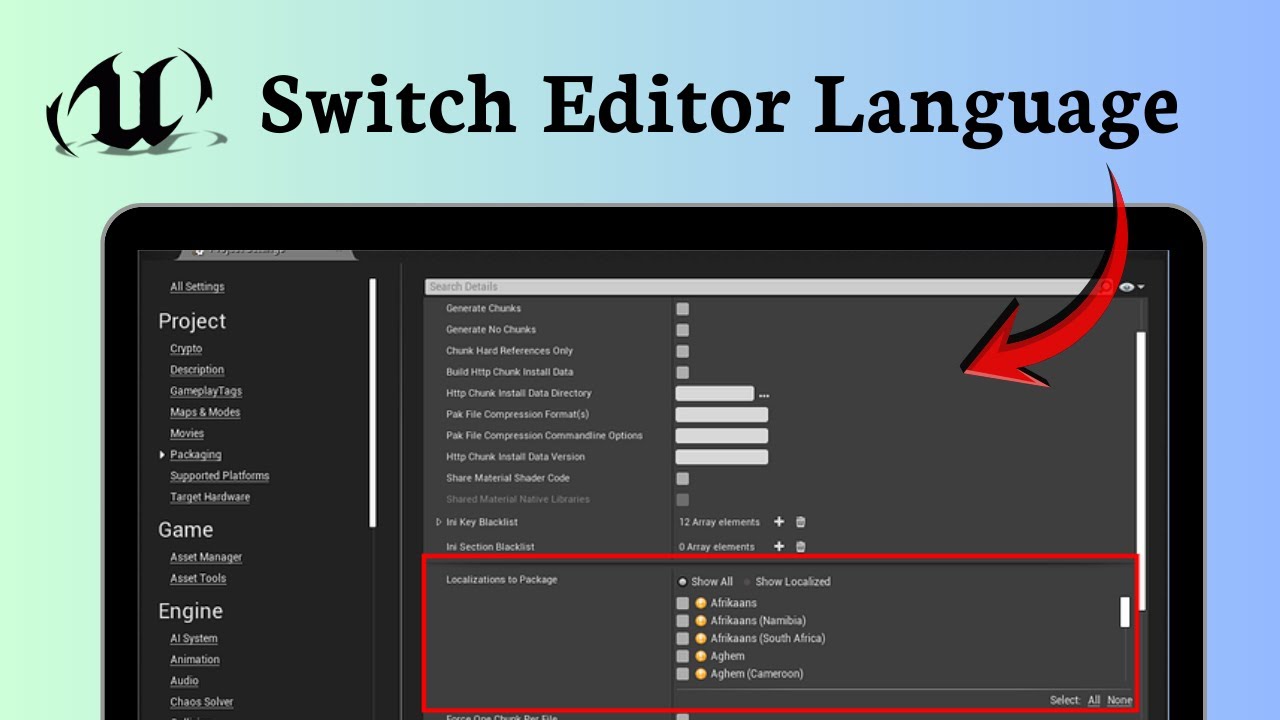Open All Settings in sidebar
This screenshot has height=720, width=1280.
click(x=197, y=287)
